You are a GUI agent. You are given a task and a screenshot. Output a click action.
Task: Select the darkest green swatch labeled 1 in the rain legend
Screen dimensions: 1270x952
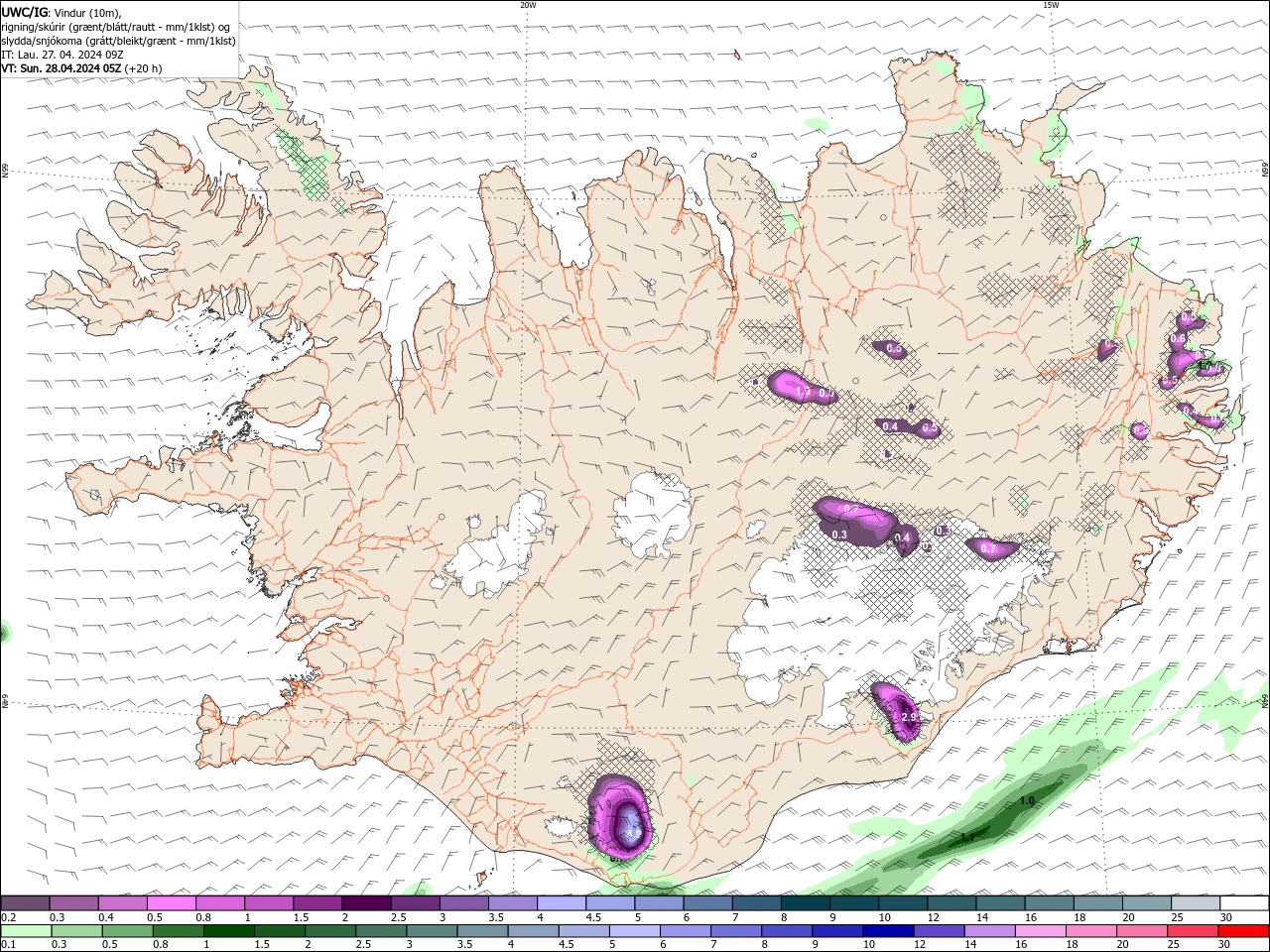[228, 931]
